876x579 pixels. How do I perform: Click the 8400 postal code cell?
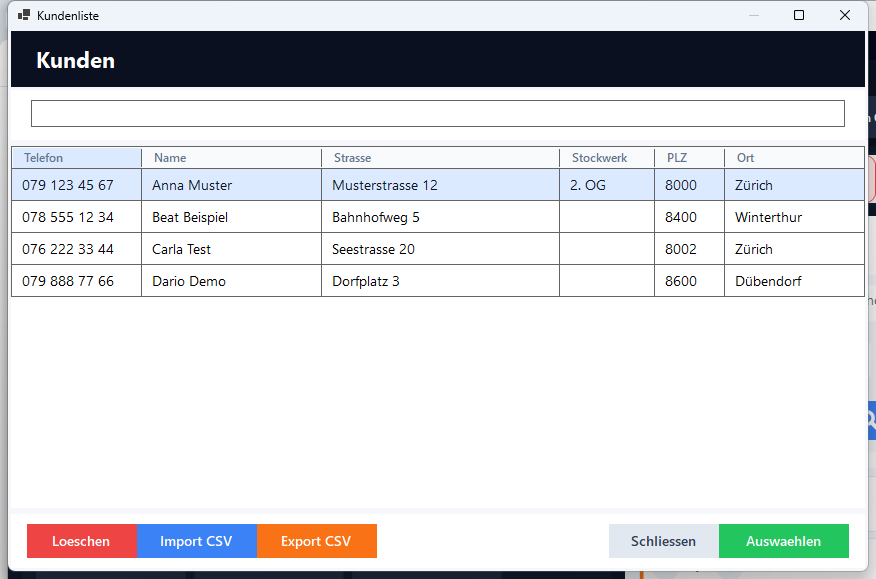pyautogui.click(x=689, y=217)
